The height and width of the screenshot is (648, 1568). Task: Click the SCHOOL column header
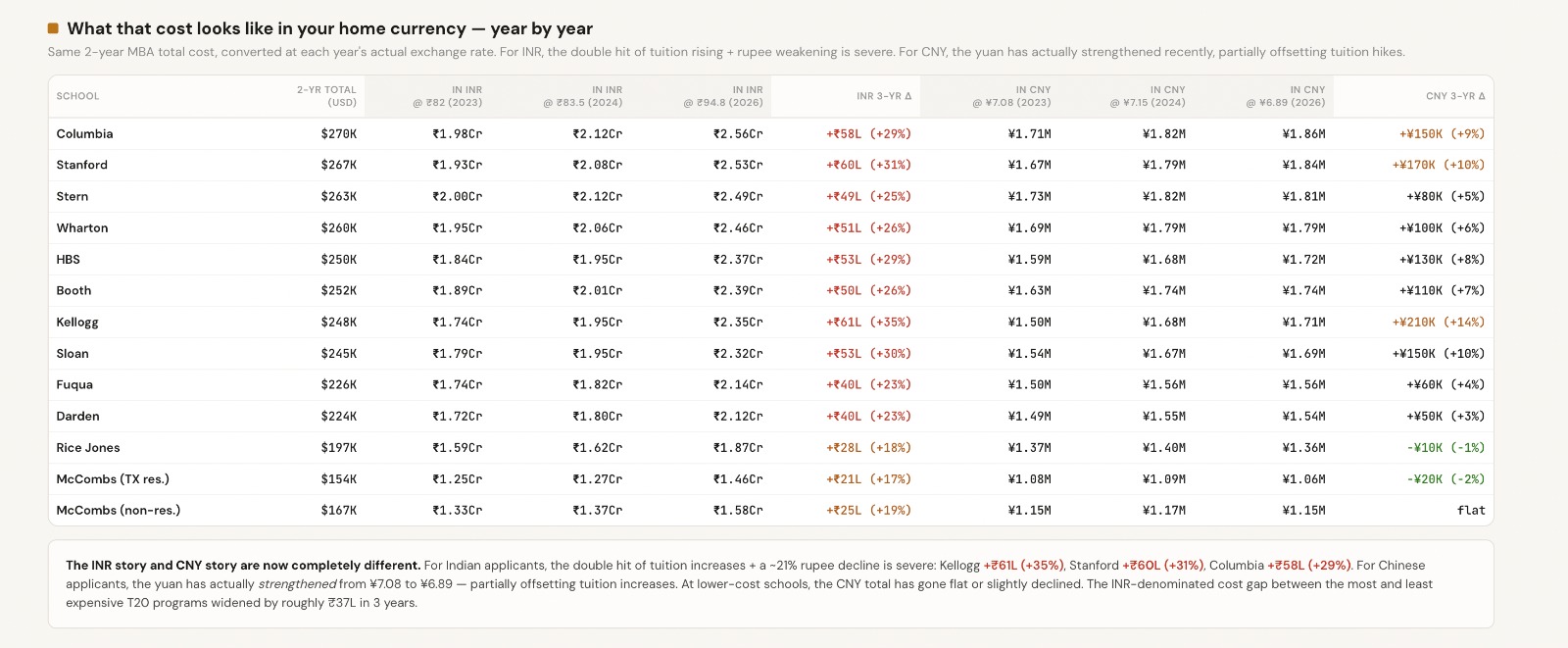(x=77, y=96)
